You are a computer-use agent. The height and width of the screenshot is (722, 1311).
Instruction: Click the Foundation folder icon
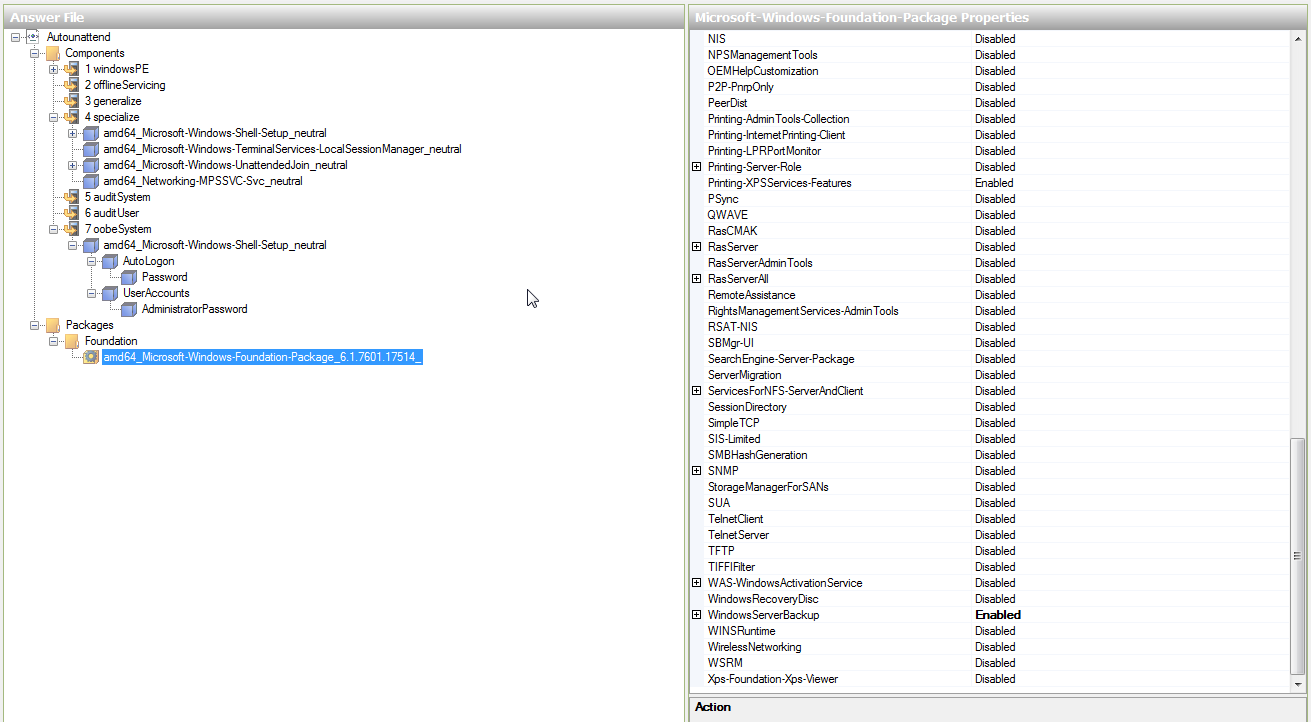point(71,341)
